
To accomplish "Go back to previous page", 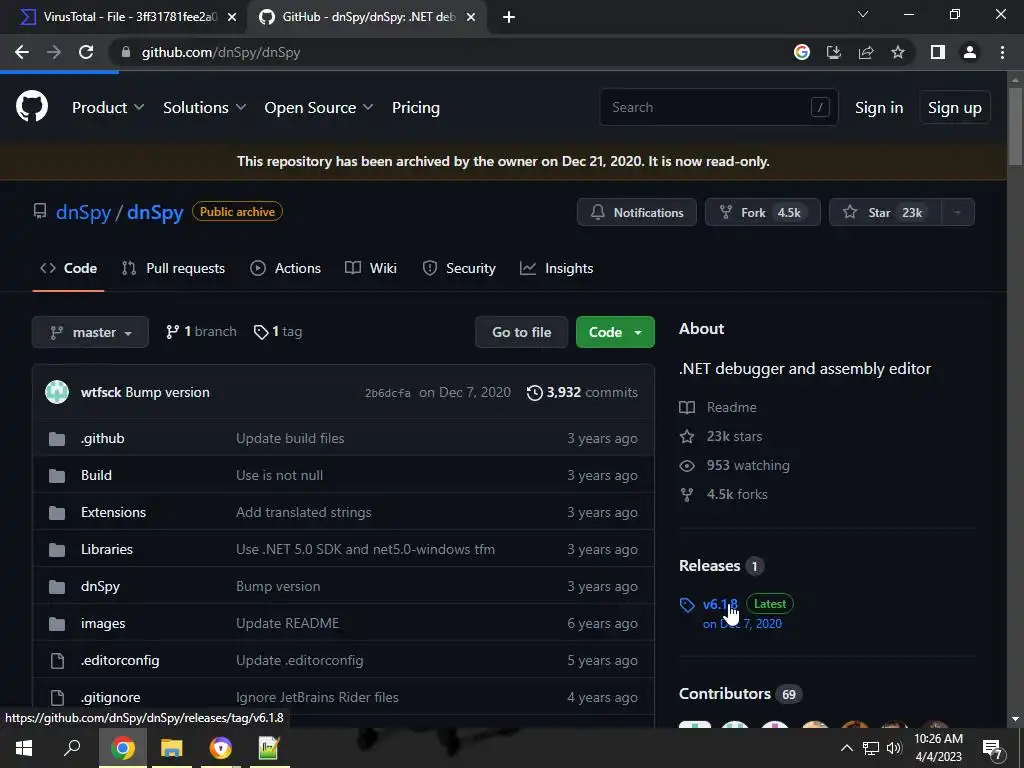I will [x=22, y=52].
